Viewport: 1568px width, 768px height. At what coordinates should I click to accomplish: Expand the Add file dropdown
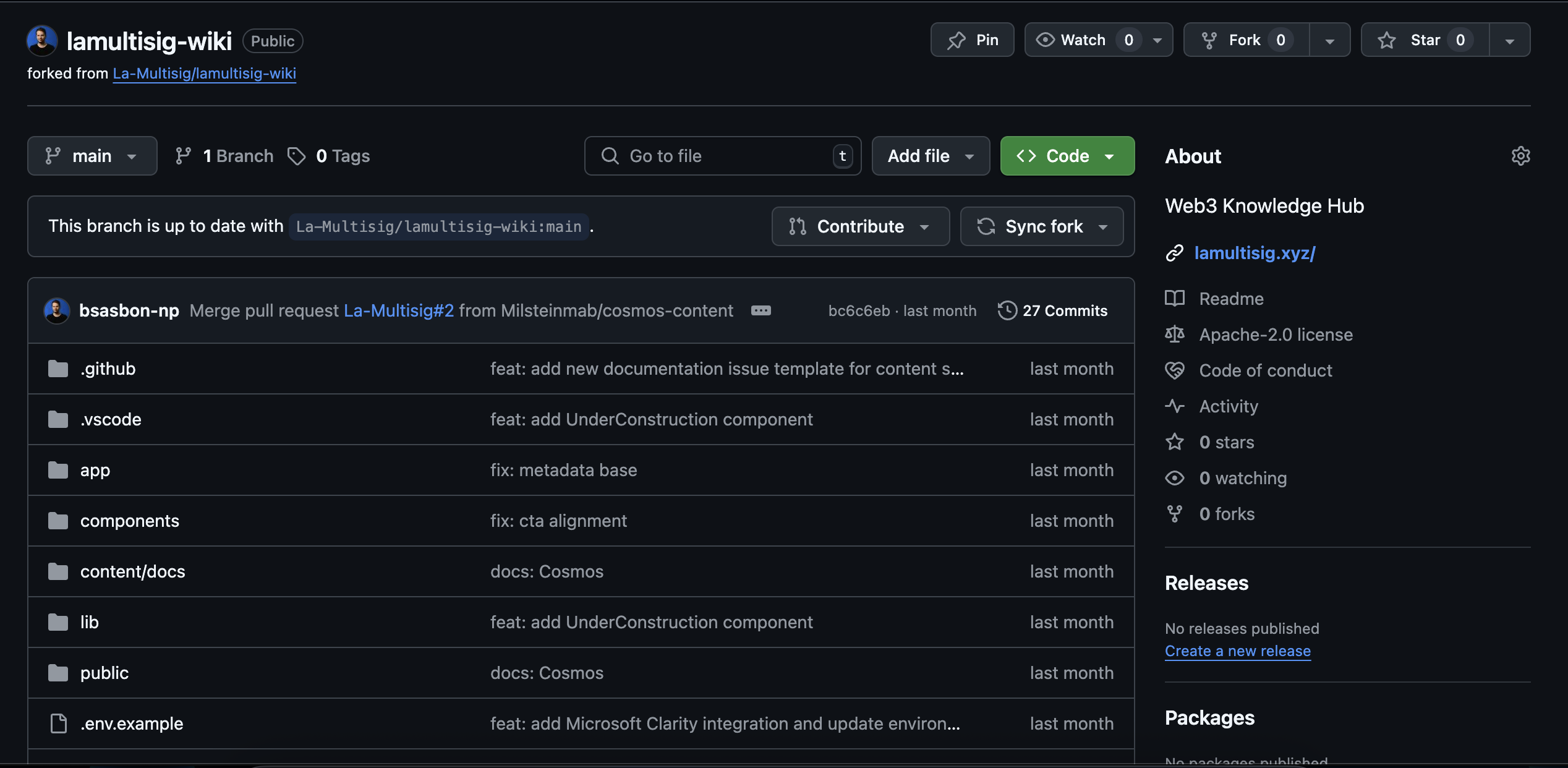(x=930, y=156)
